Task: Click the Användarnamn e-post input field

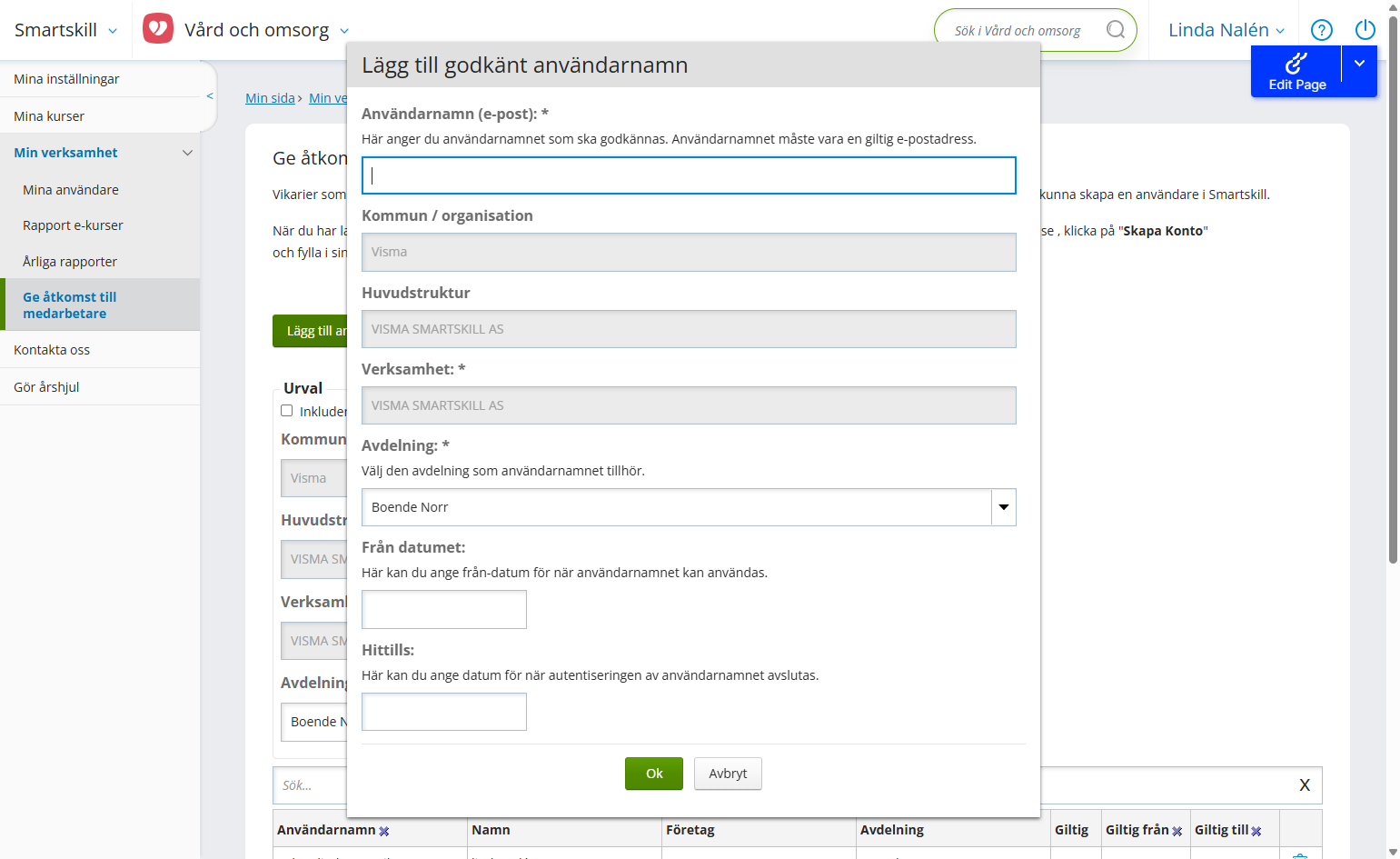Action: pyautogui.click(x=689, y=175)
